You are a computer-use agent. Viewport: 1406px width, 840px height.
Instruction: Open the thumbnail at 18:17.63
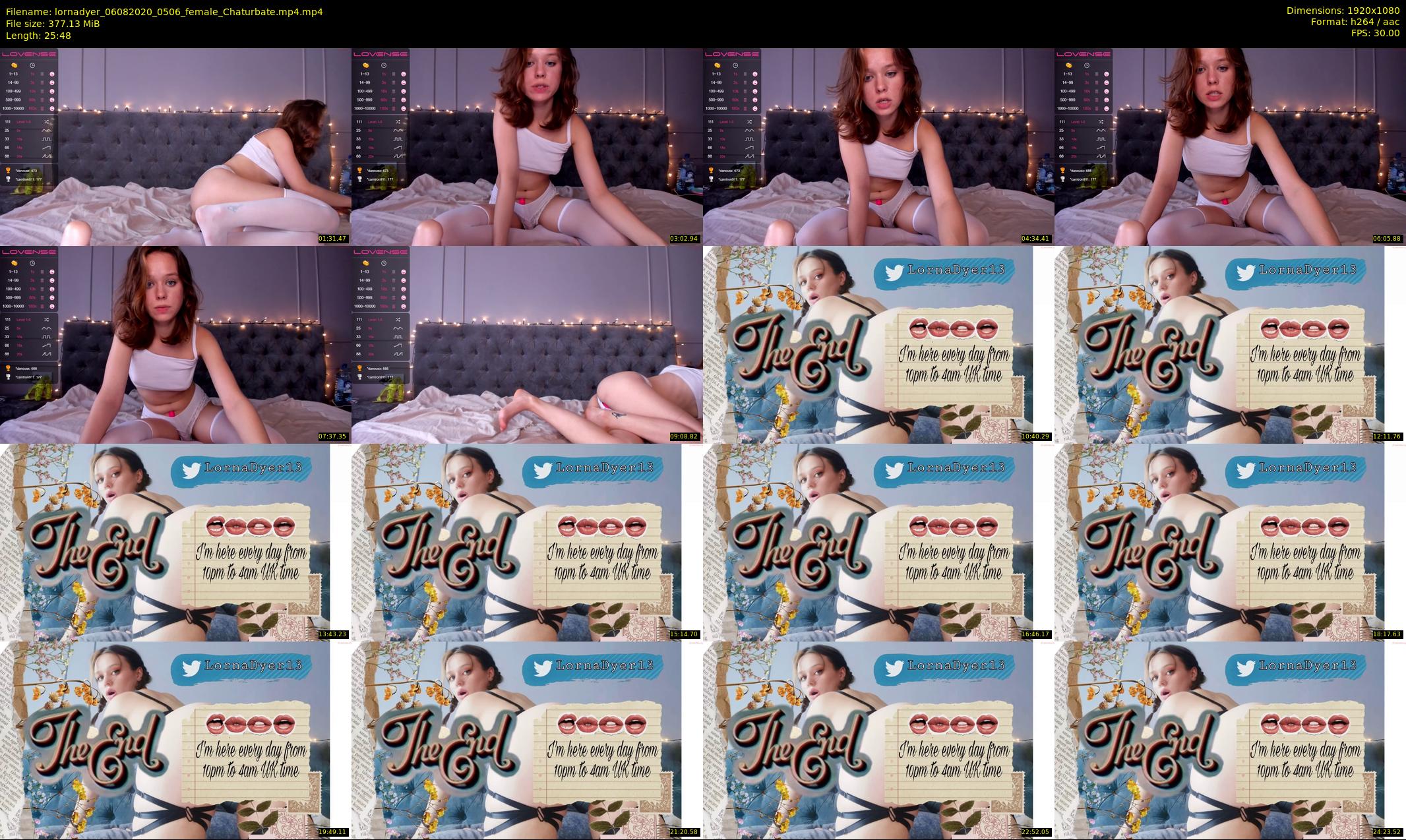click(1230, 542)
